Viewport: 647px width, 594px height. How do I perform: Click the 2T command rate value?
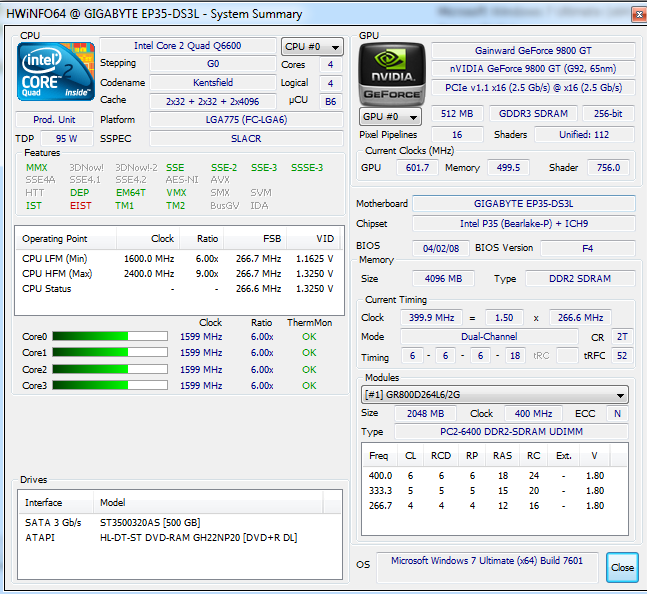pyautogui.click(x=622, y=337)
